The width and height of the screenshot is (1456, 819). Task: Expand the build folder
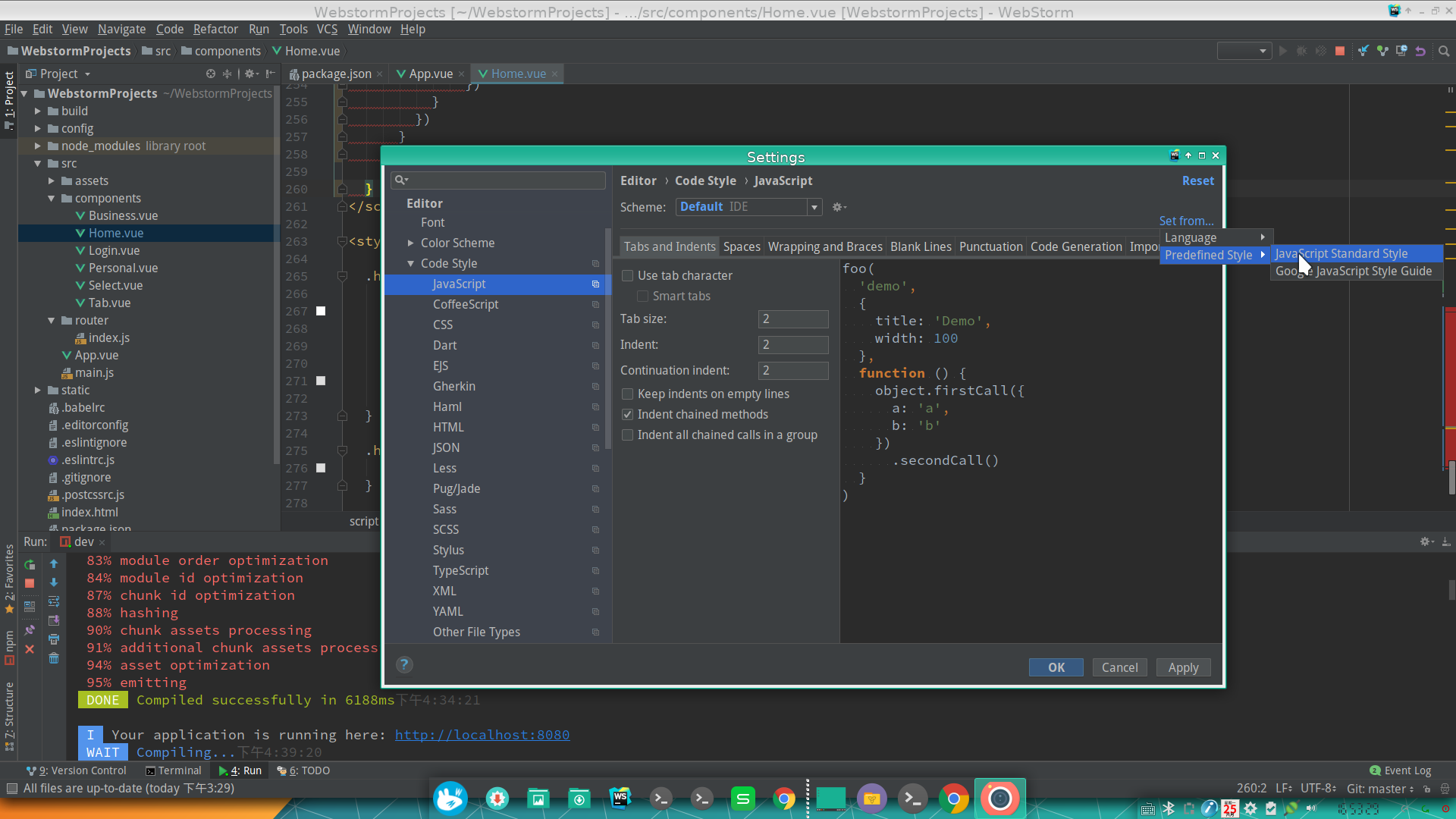[37, 111]
